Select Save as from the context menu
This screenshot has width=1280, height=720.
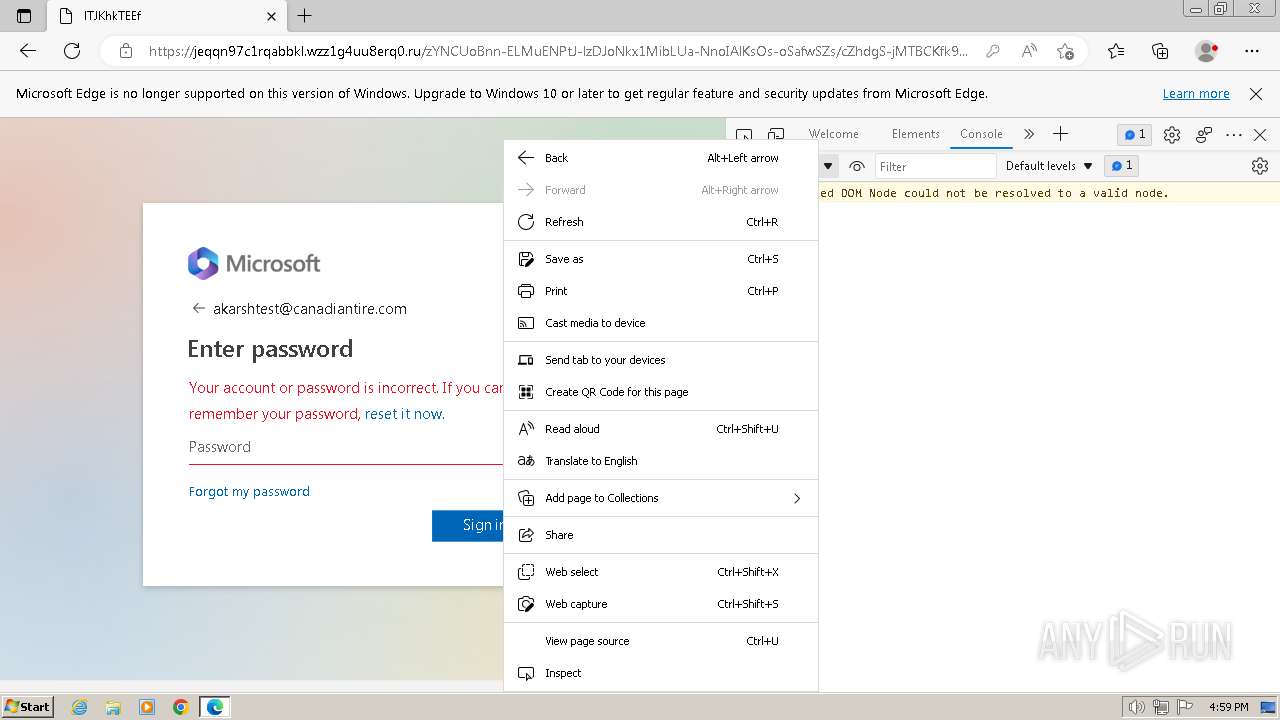(661, 259)
